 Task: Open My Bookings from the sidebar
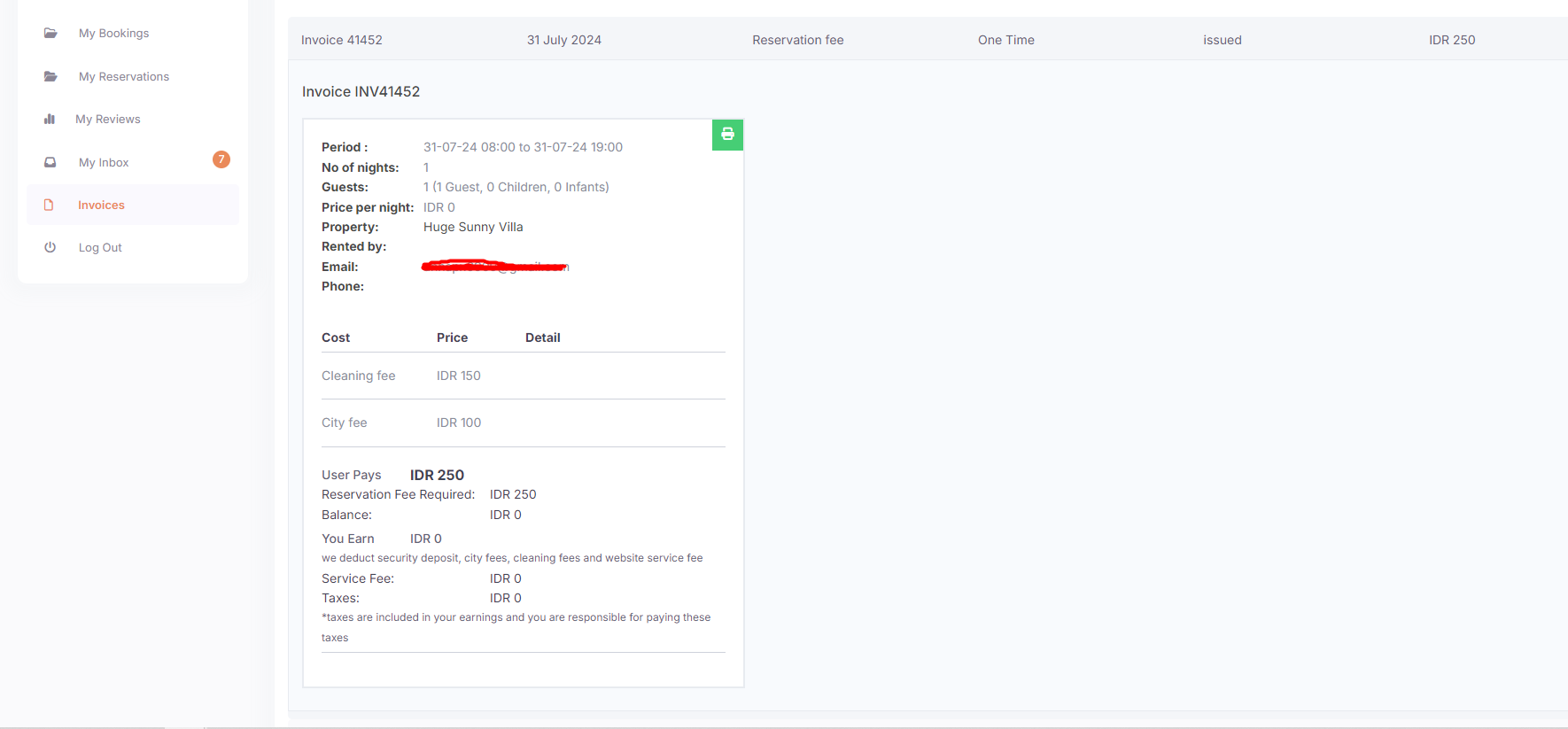click(113, 34)
